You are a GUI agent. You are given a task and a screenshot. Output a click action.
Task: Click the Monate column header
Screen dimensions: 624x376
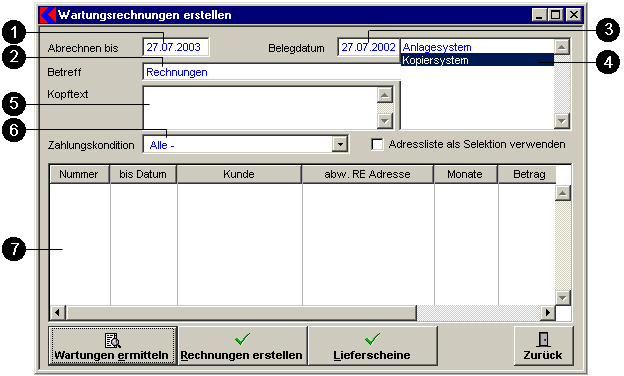tap(466, 174)
